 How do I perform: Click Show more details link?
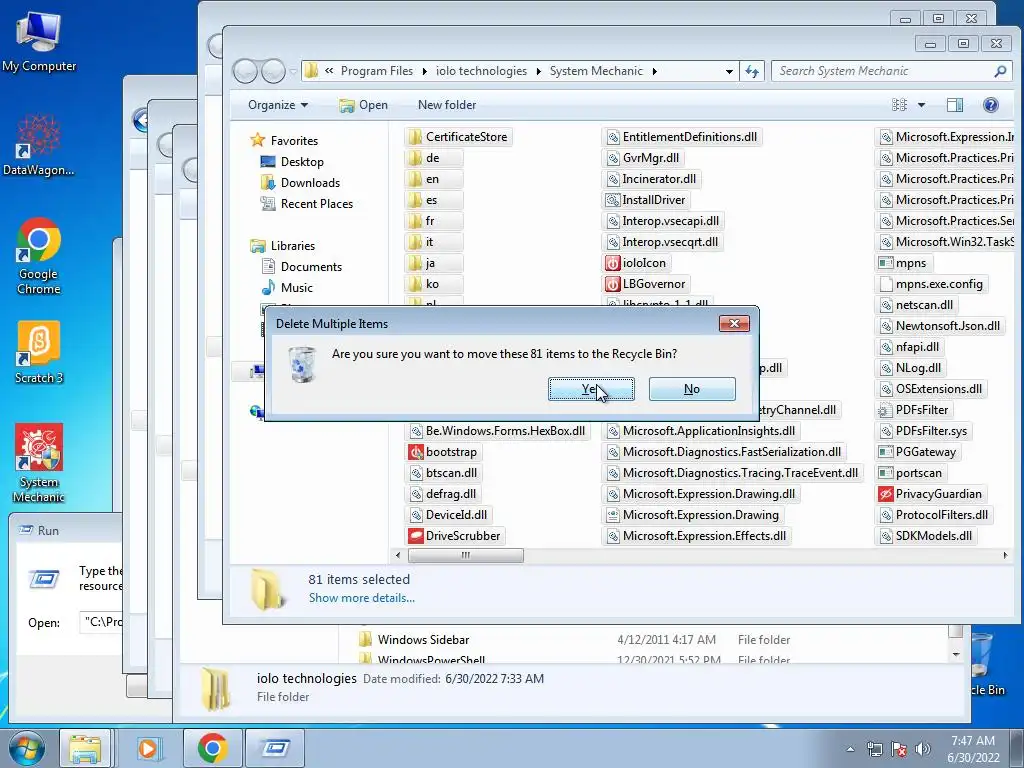coord(361,598)
